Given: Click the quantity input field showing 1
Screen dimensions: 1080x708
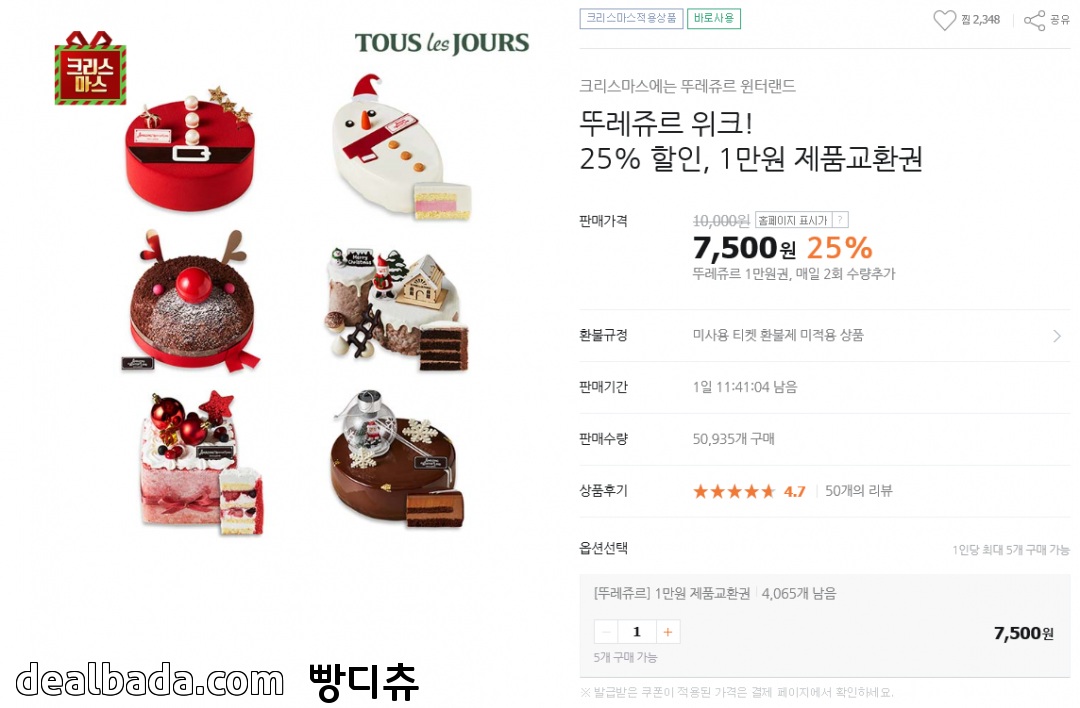Looking at the screenshot, I should [x=636, y=632].
